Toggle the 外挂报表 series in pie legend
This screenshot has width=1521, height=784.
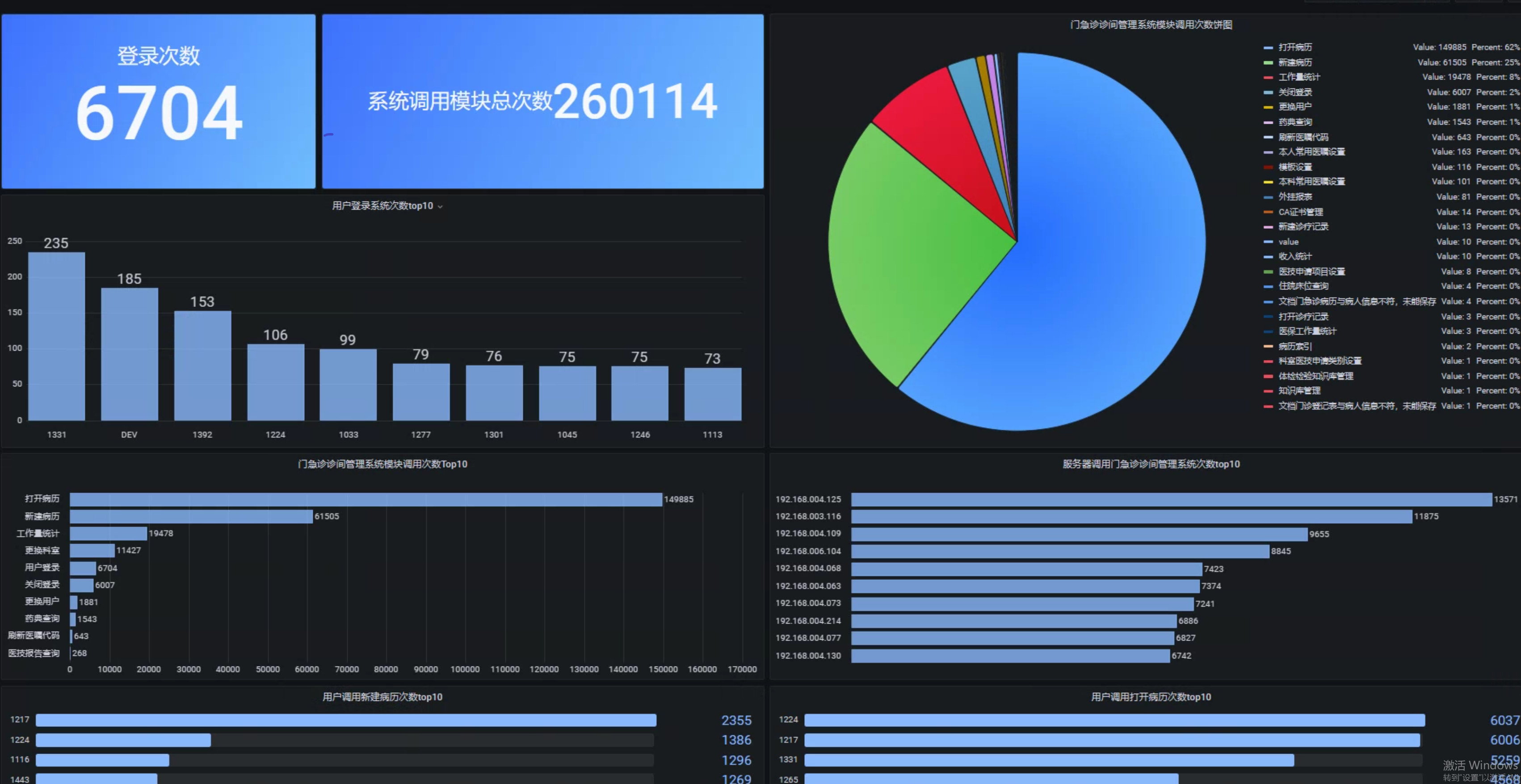1295,197
